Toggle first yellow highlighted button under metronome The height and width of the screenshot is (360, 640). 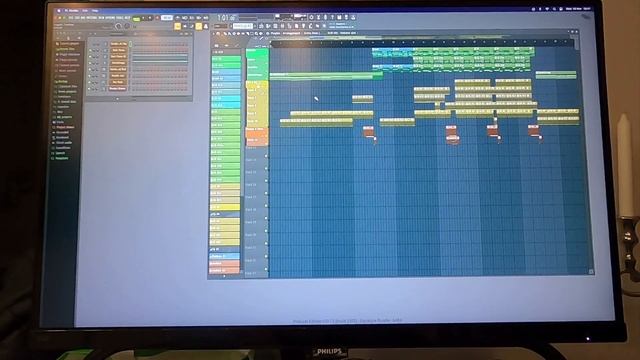pyautogui.click(x=178, y=27)
